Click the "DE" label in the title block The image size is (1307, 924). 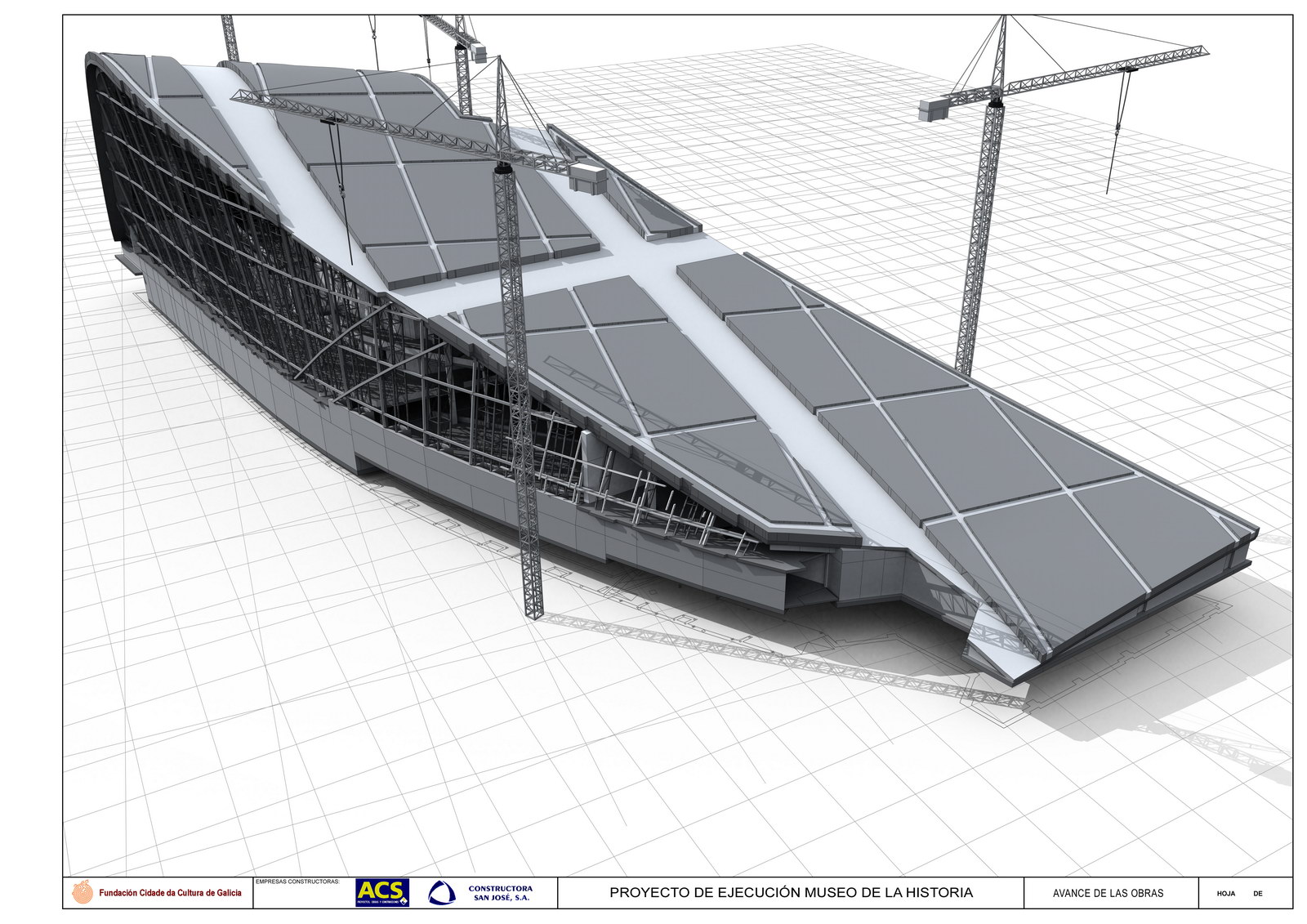click(x=1257, y=894)
